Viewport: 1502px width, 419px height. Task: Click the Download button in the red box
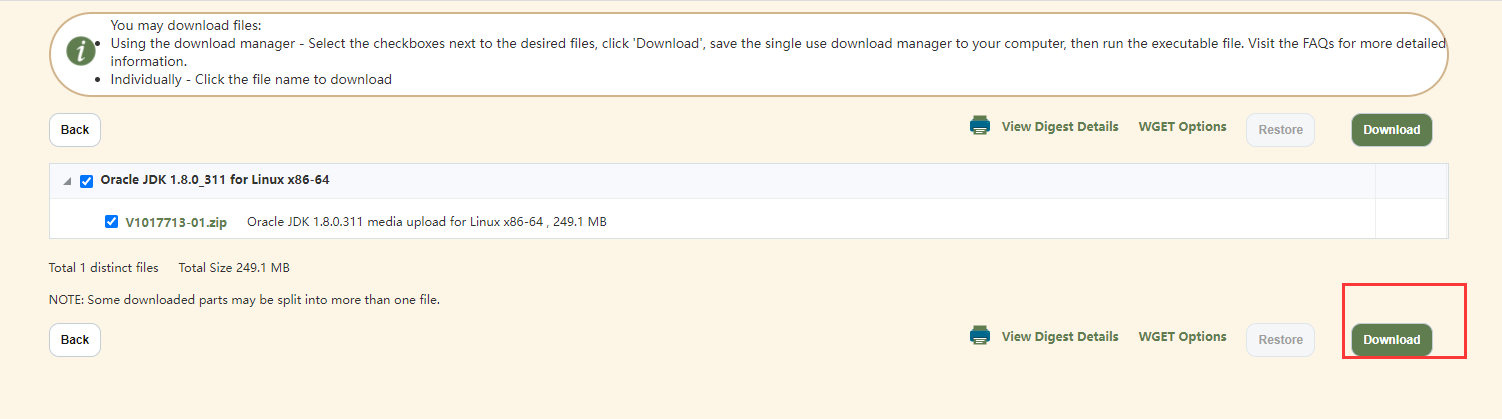pos(1391,340)
